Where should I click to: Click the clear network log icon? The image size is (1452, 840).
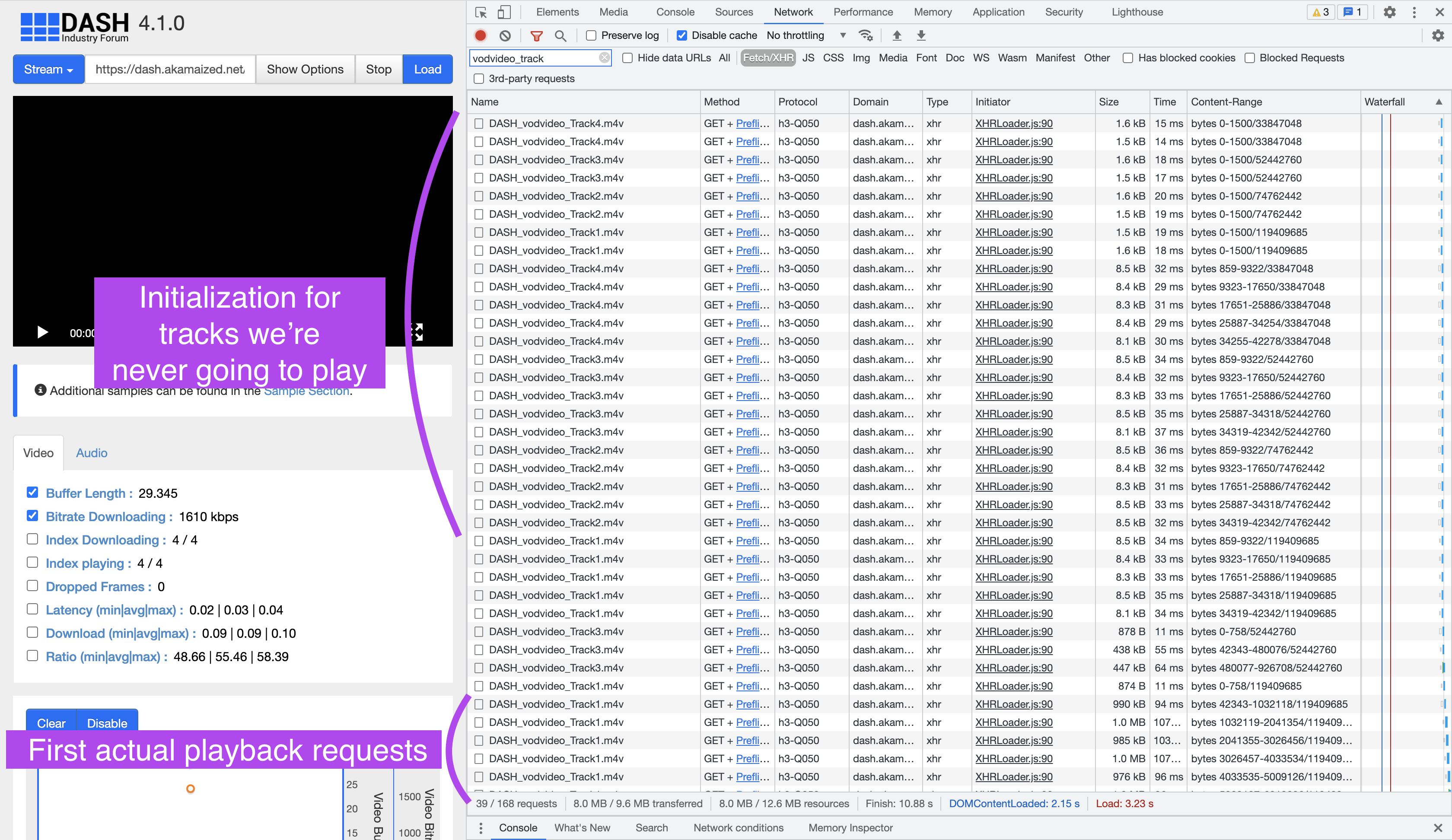point(505,36)
